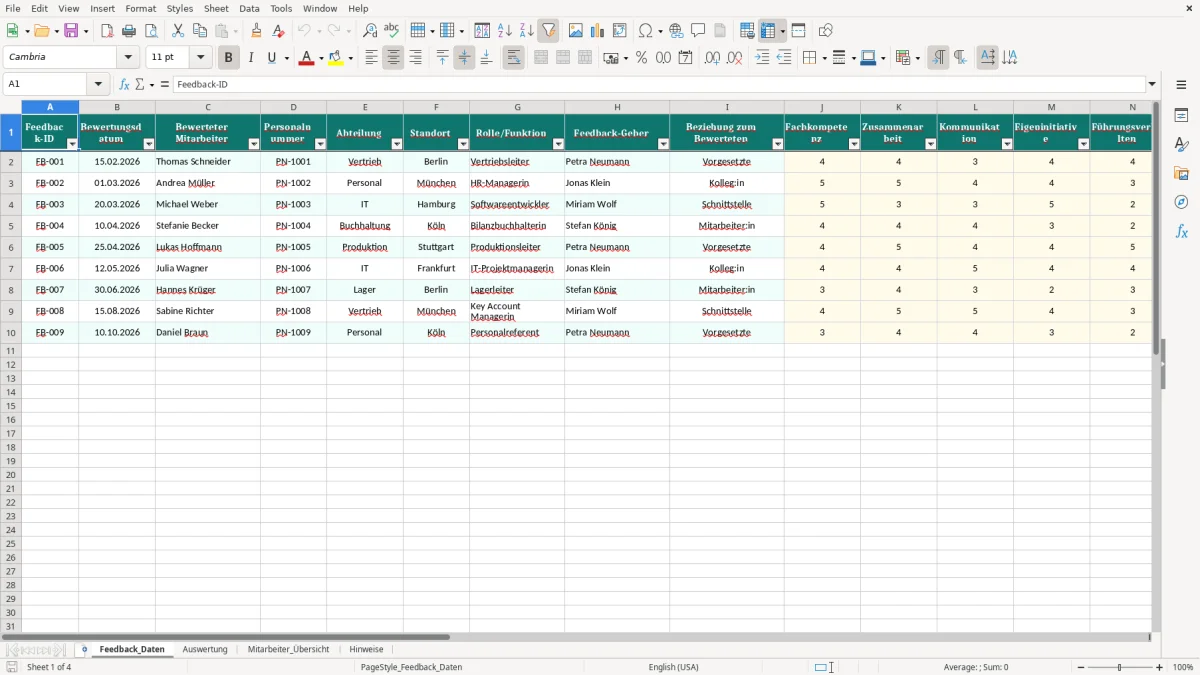Open the sidebar Navigator compass icon

click(x=1181, y=202)
